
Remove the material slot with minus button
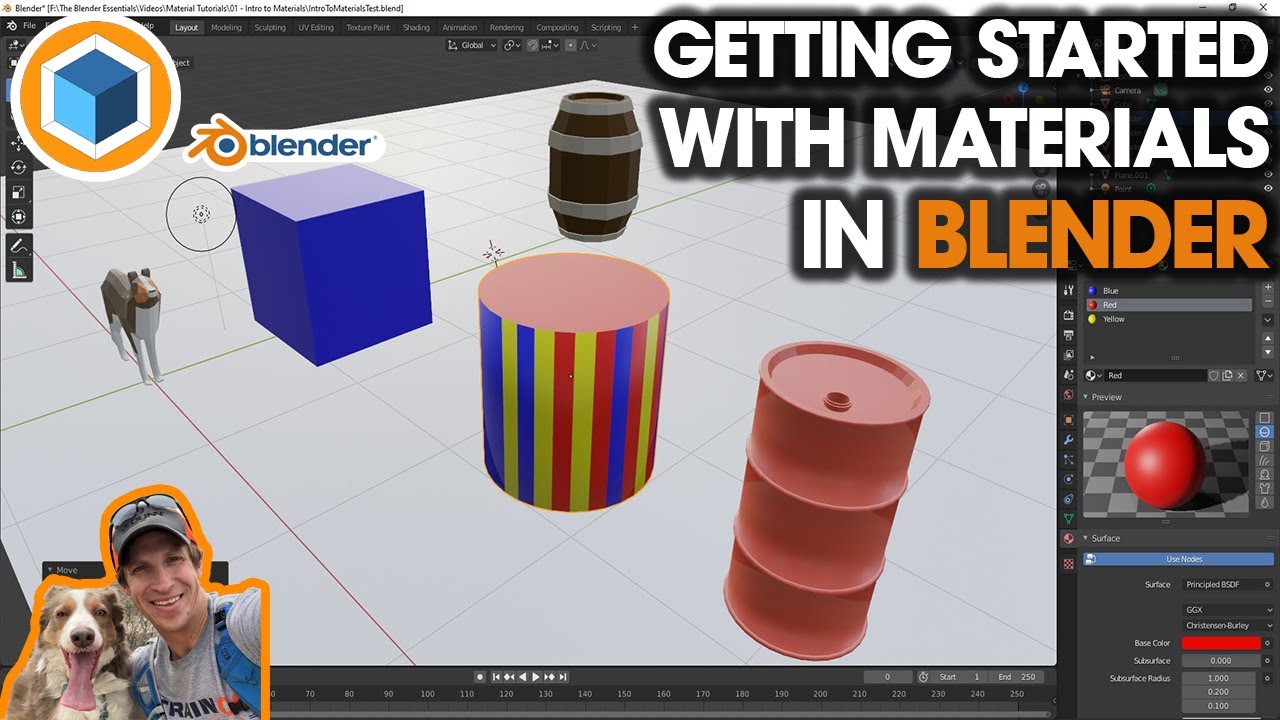click(x=1268, y=301)
